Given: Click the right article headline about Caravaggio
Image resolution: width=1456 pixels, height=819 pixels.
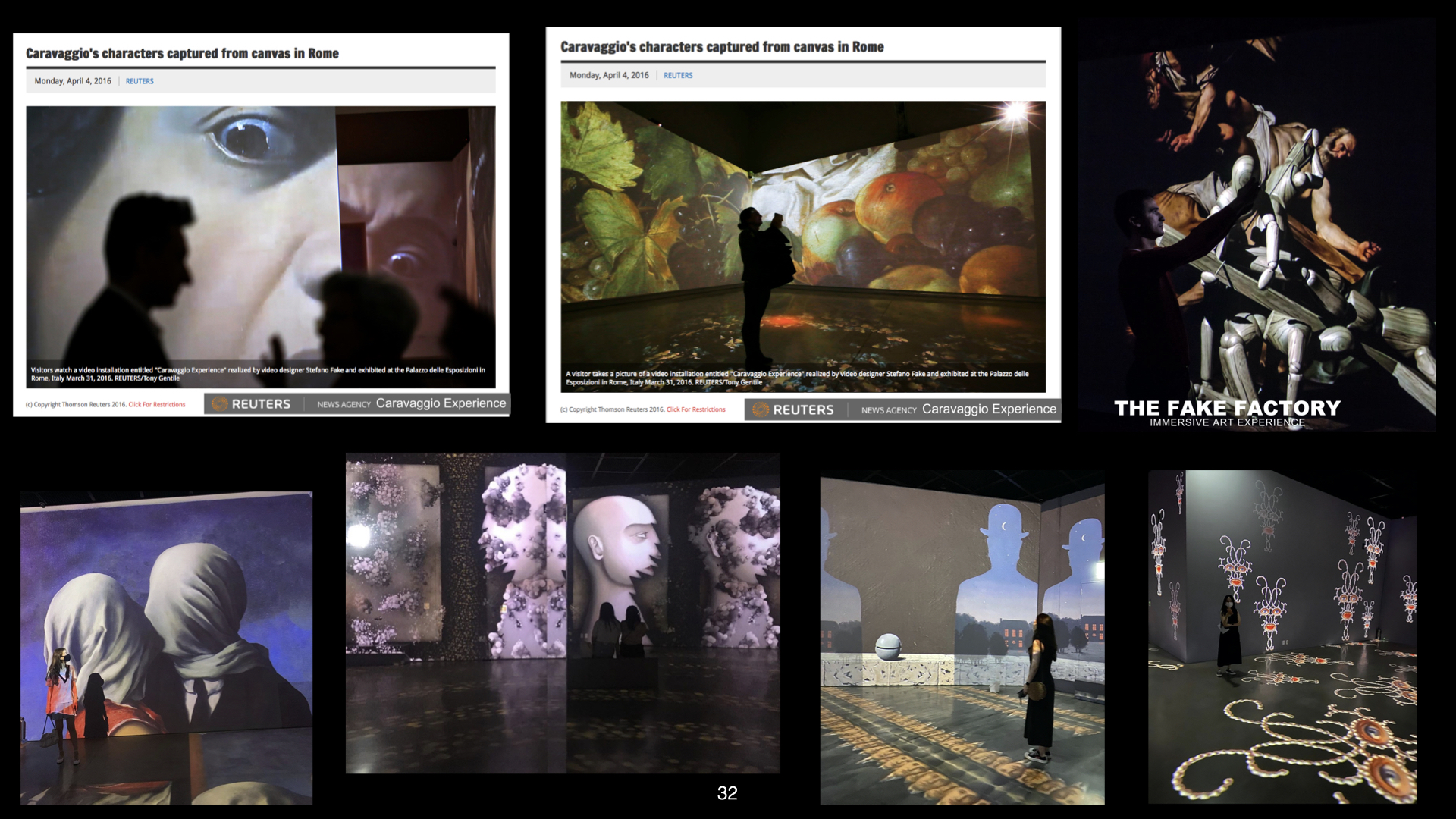Looking at the screenshot, I should 722,47.
